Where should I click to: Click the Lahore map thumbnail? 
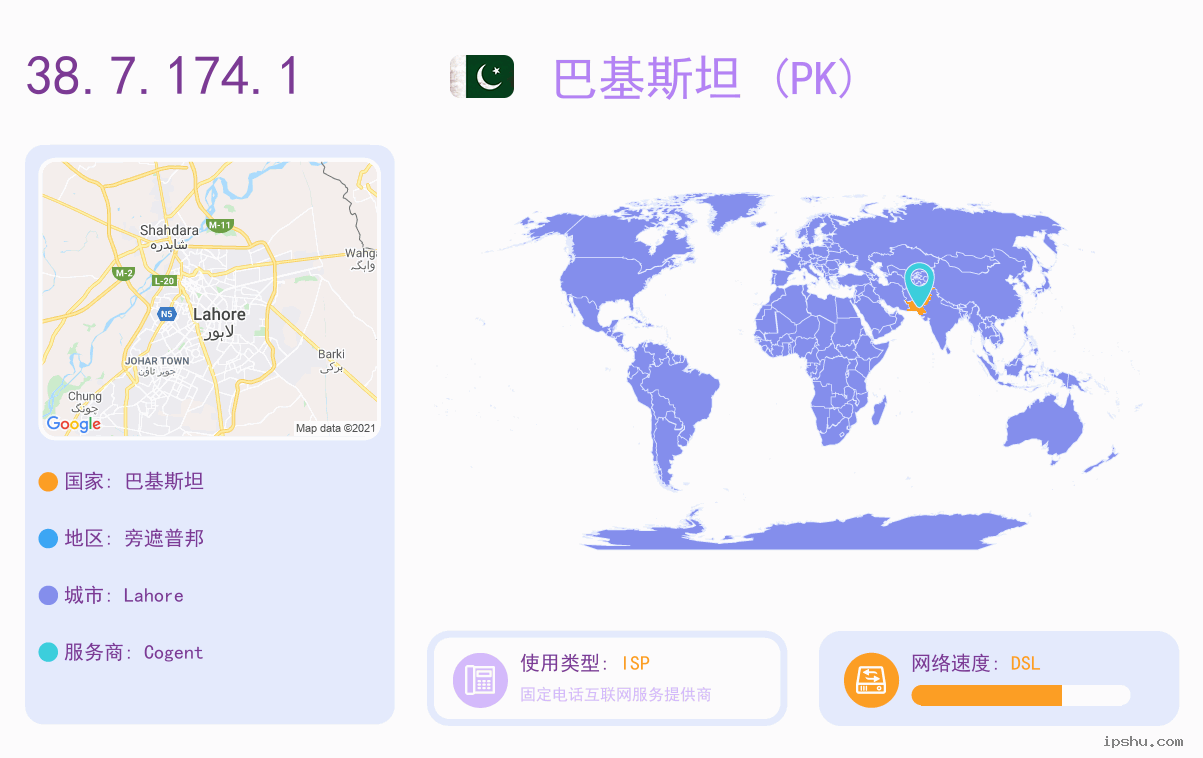click(210, 299)
